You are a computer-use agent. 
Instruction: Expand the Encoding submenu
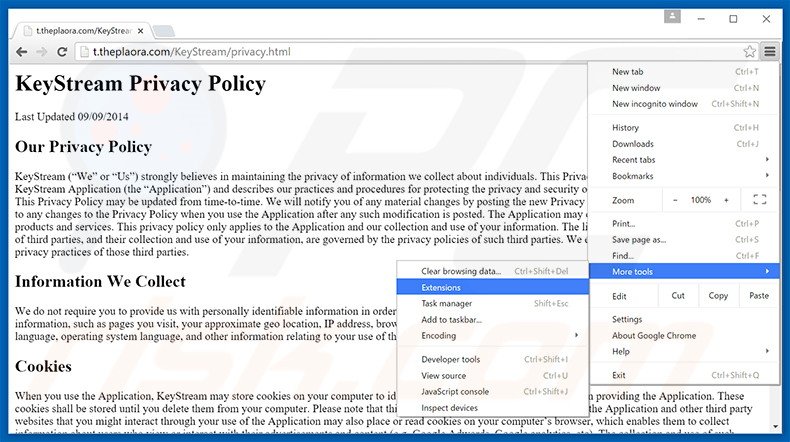coord(493,336)
